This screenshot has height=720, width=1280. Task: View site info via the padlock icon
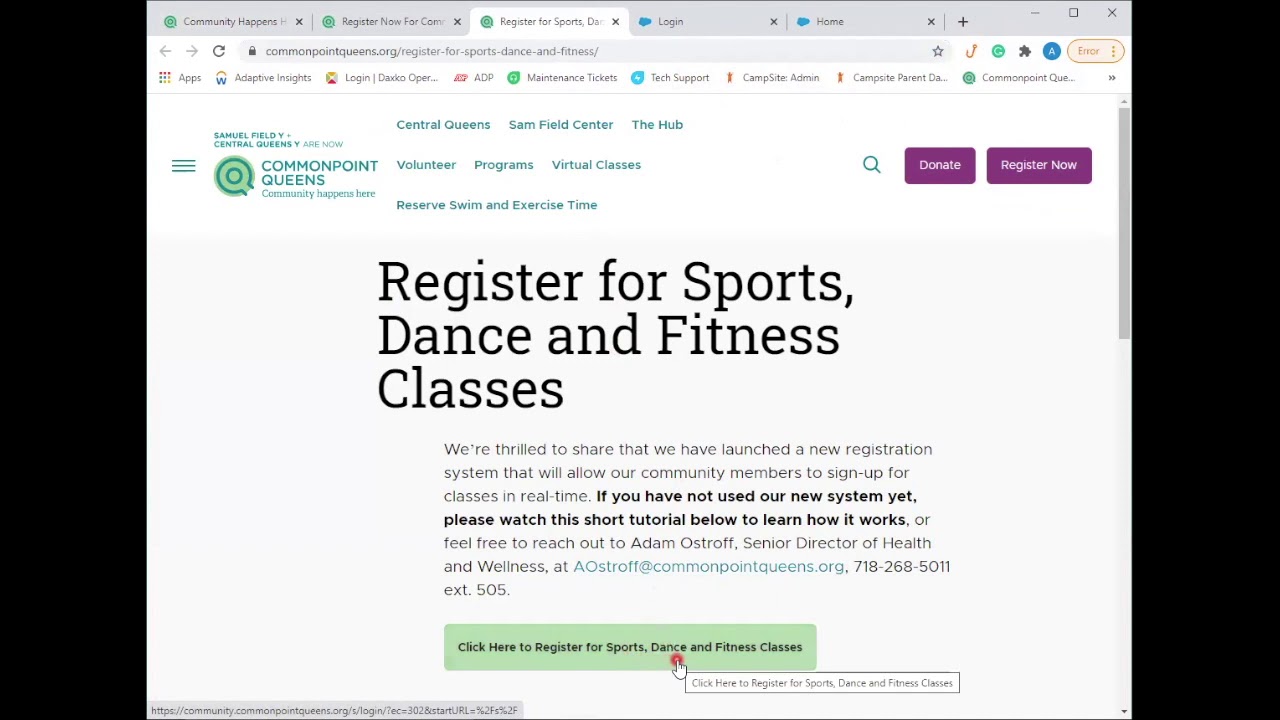[x=252, y=51]
